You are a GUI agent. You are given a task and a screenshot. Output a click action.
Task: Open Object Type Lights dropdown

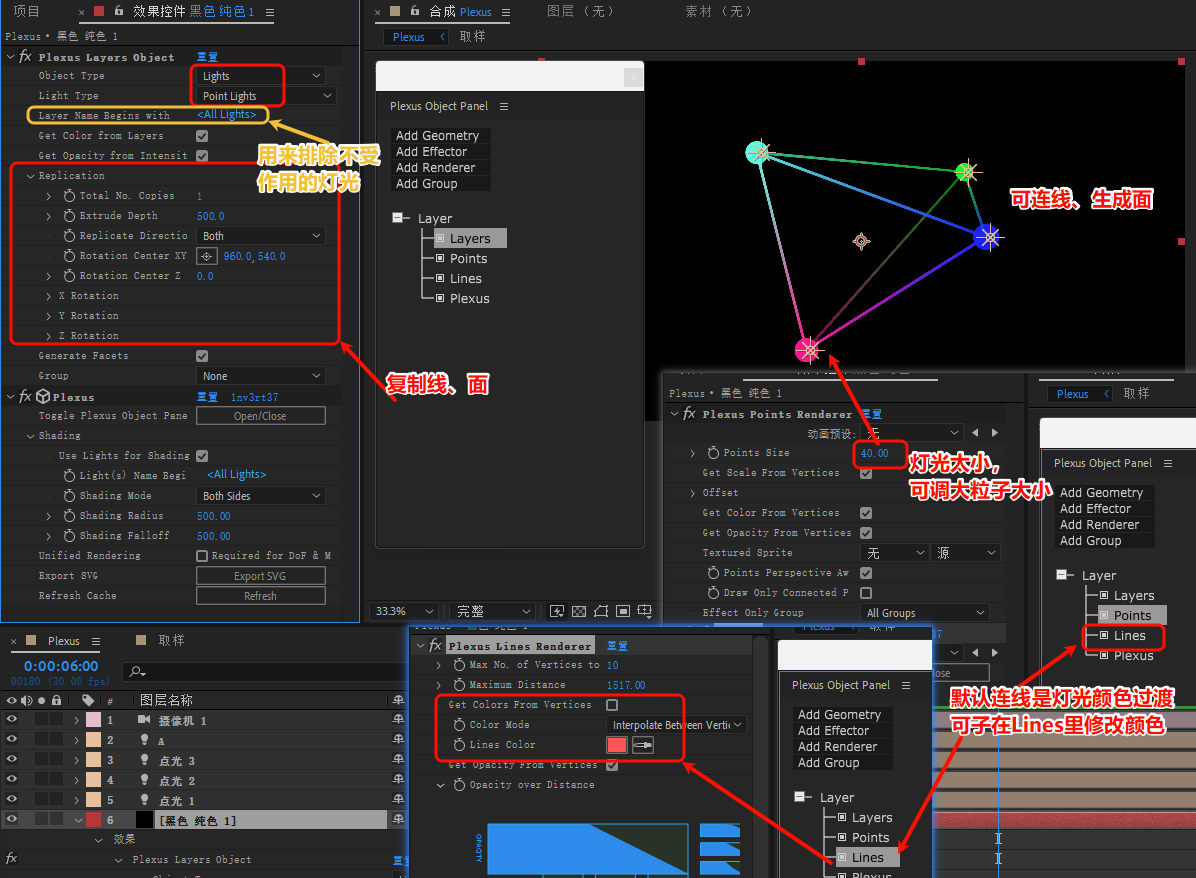(x=261, y=76)
